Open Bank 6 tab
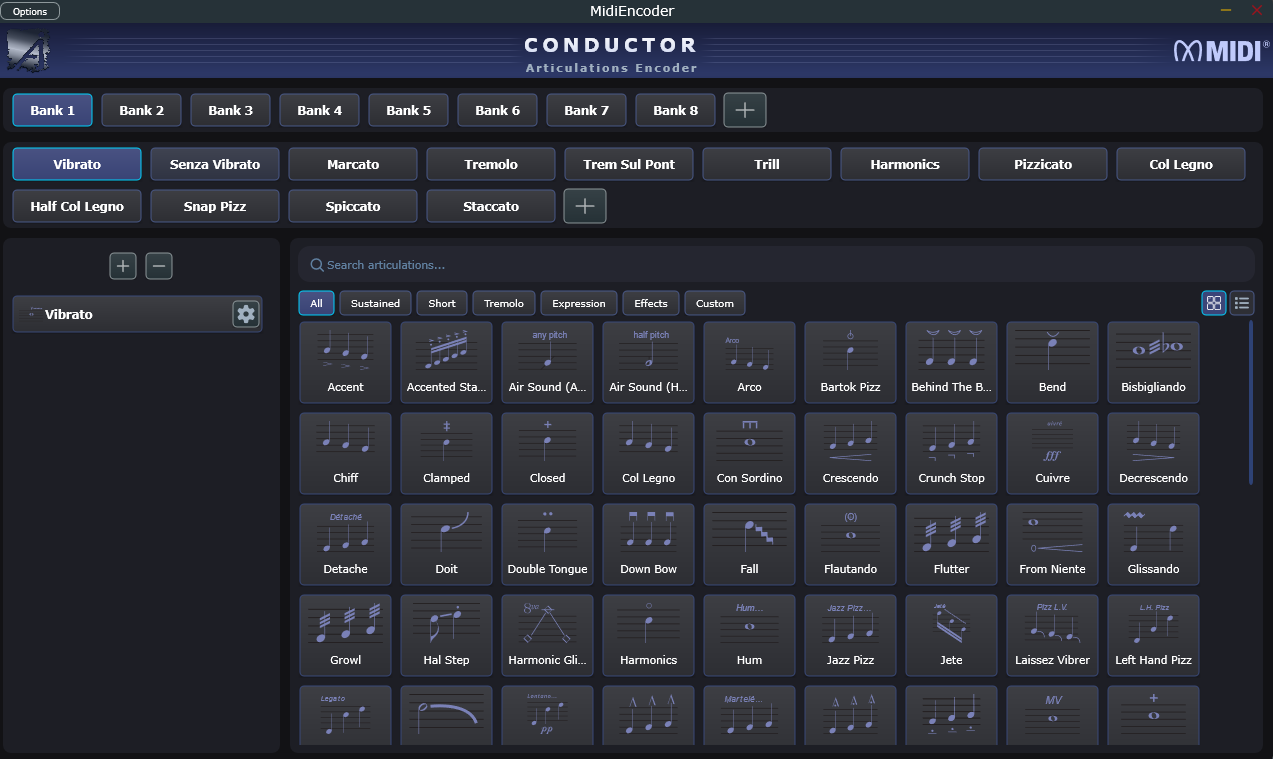 click(x=498, y=110)
